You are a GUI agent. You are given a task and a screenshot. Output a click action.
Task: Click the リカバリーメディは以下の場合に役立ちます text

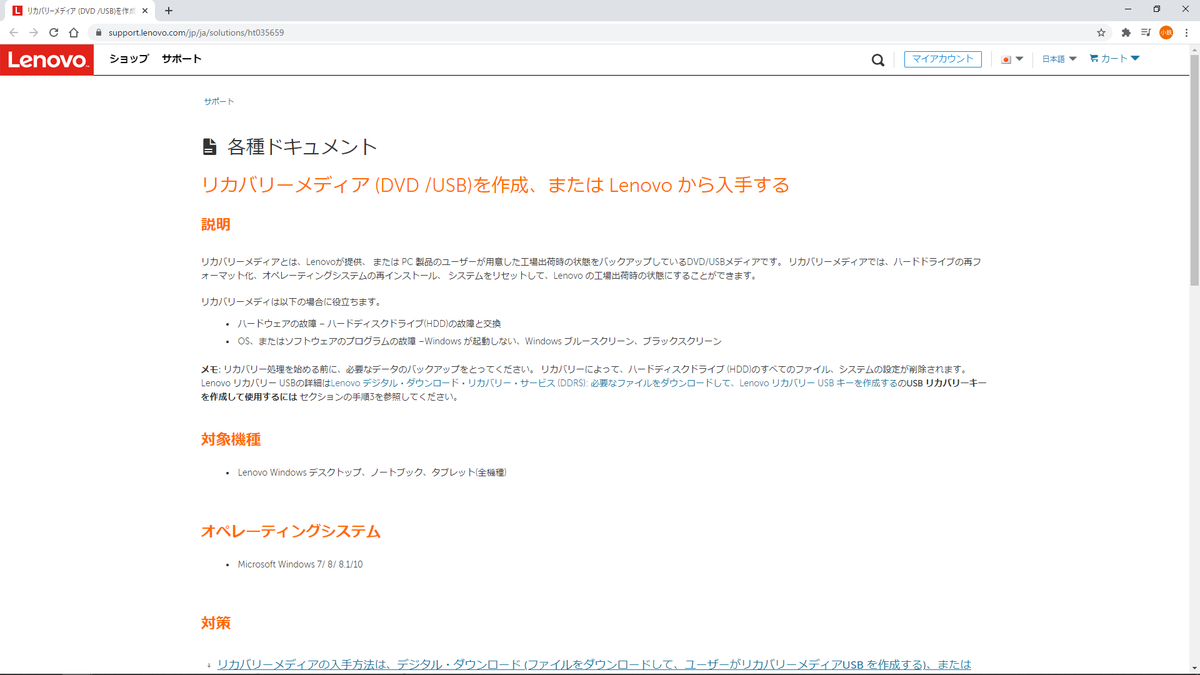[x=291, y=301]
